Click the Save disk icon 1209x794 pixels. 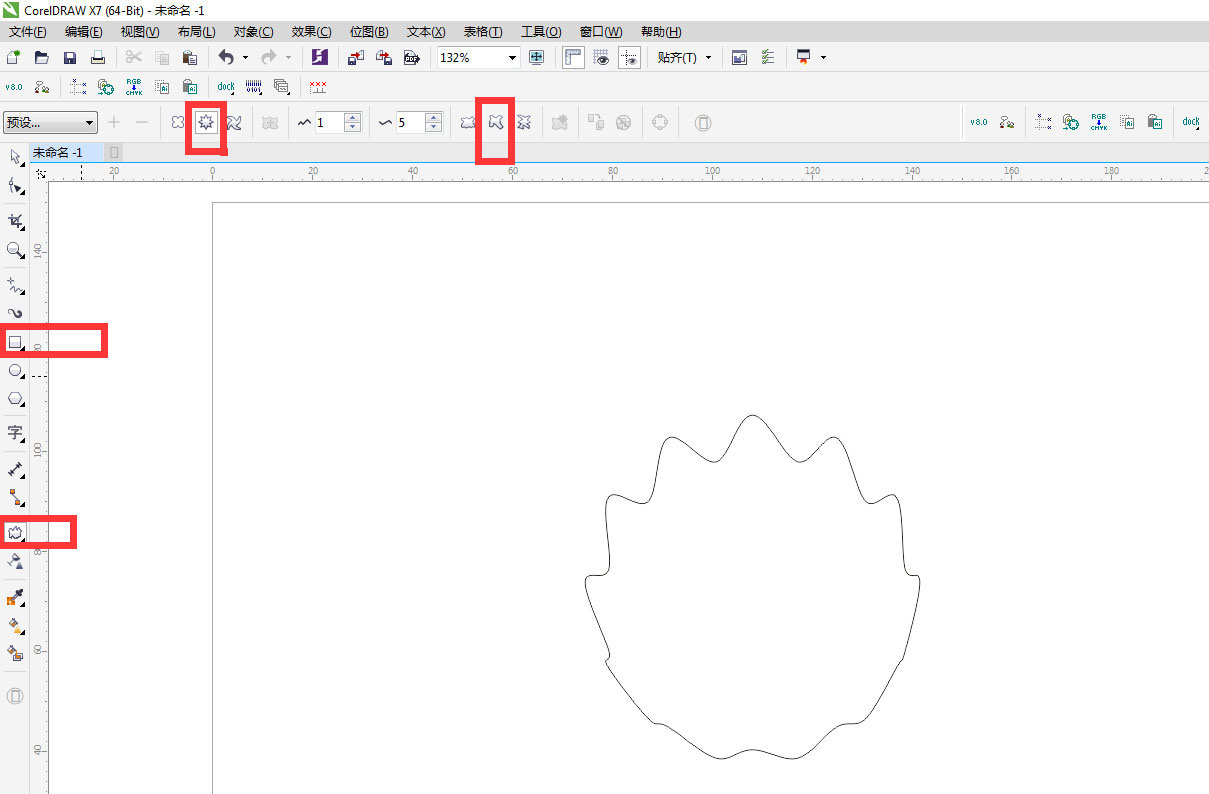(x=70, y=58)
